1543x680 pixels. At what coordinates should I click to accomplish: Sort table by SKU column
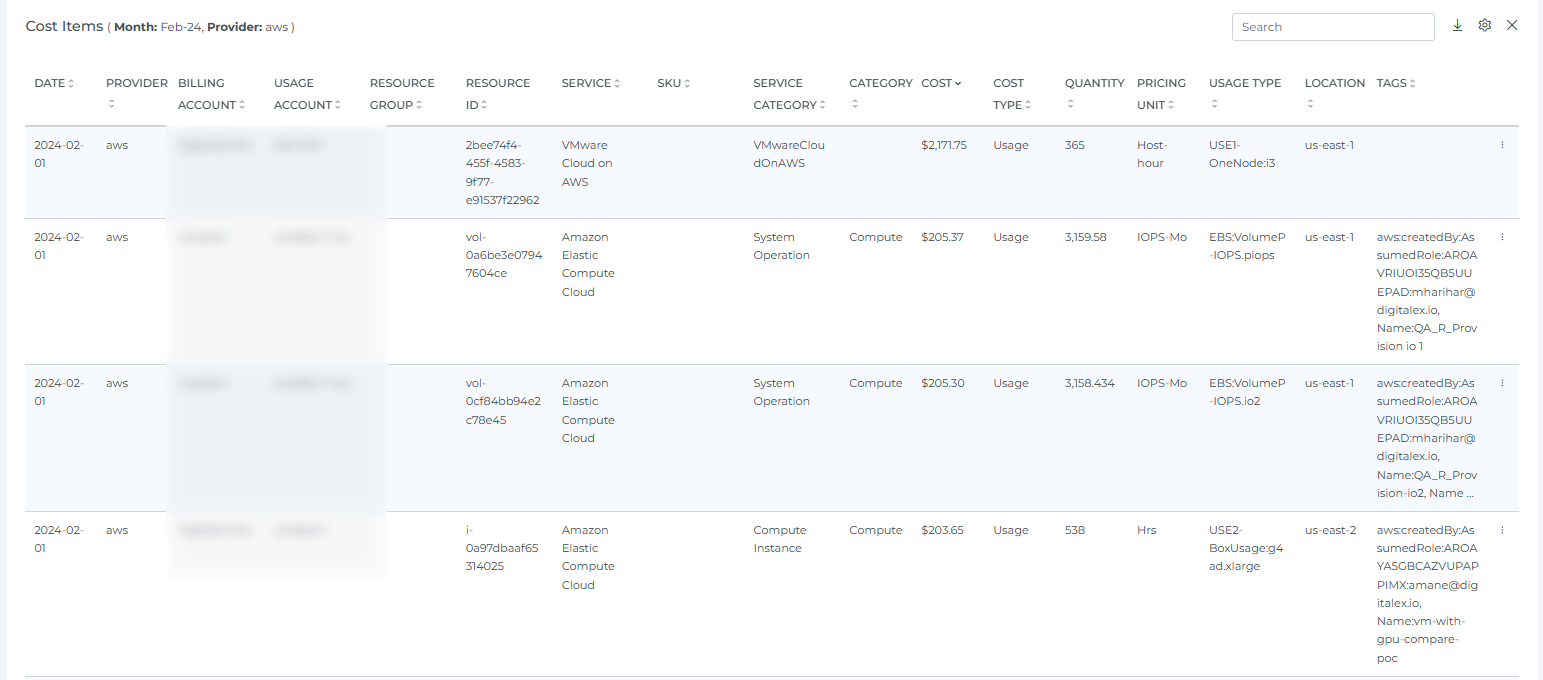pyautogui.click(x=687, y=84)
